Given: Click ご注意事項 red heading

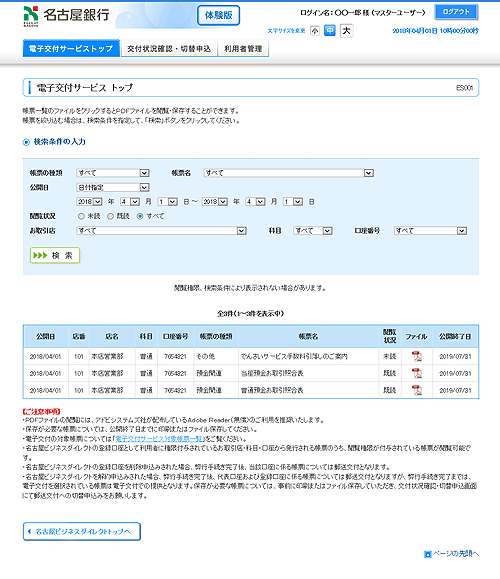Looking at the screenshot, I should click(x=41, y=411).
